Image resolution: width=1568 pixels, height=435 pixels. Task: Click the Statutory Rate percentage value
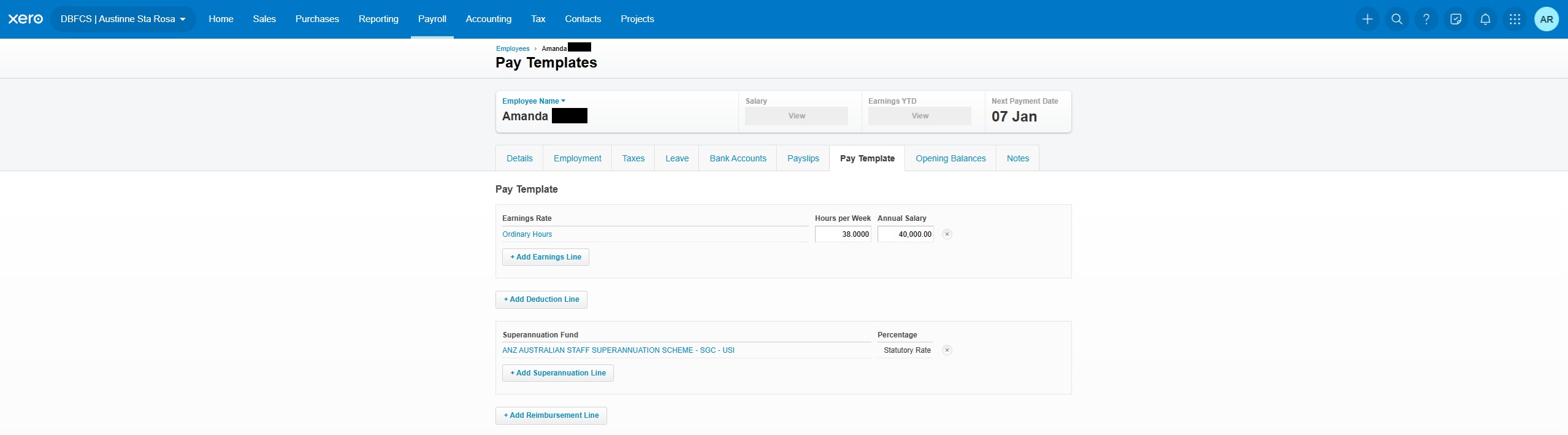point(907,350)
